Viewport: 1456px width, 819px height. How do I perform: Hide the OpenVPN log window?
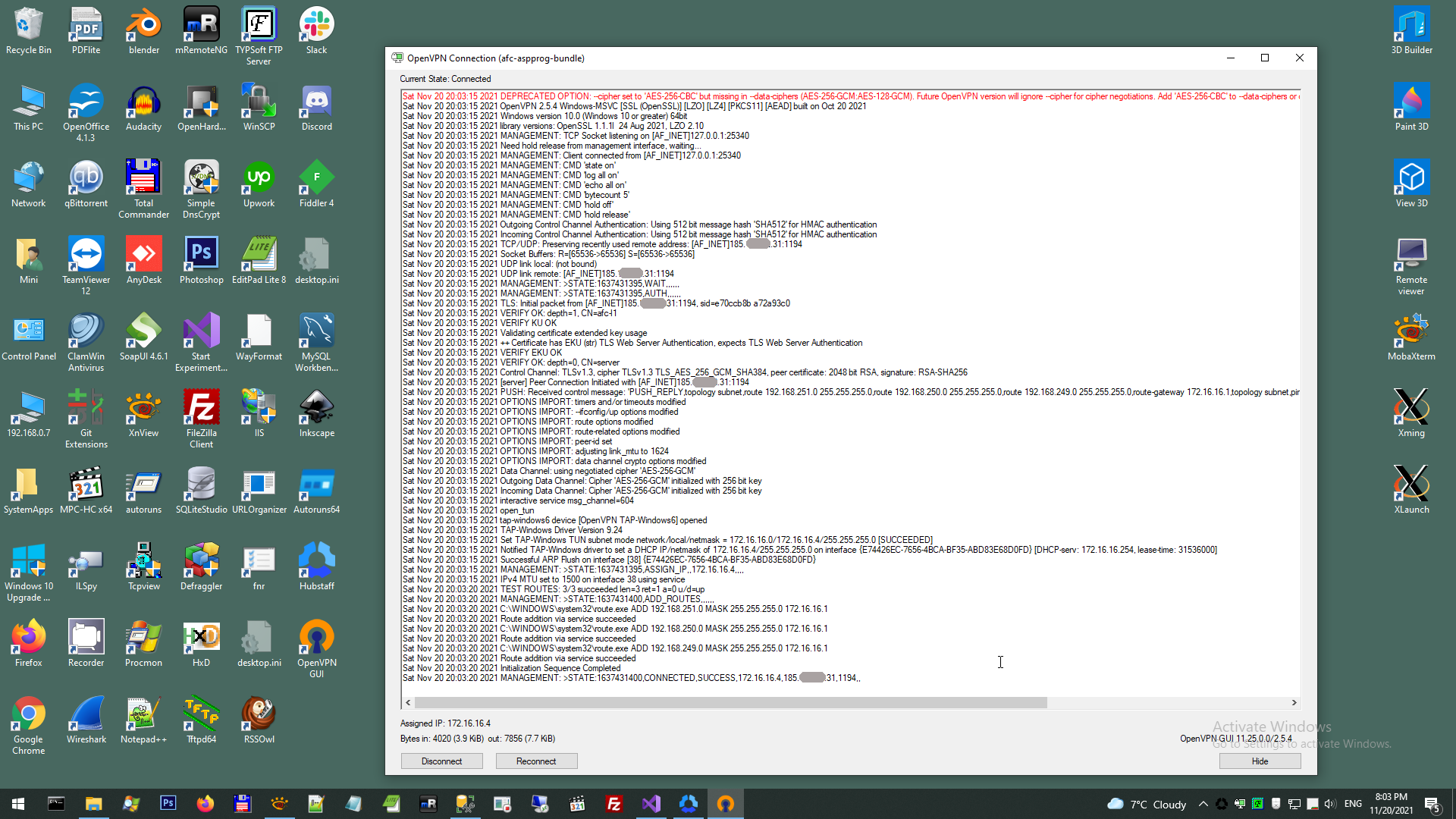tap(1260, 761)
